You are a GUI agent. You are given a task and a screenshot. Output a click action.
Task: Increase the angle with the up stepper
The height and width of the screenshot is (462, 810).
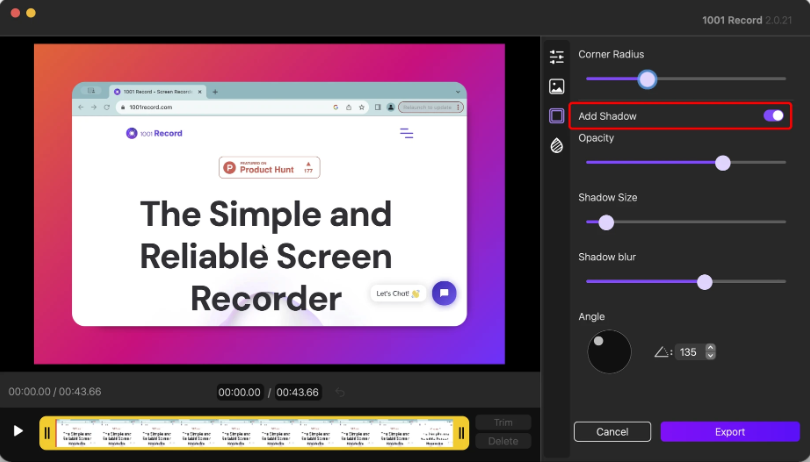710,348
